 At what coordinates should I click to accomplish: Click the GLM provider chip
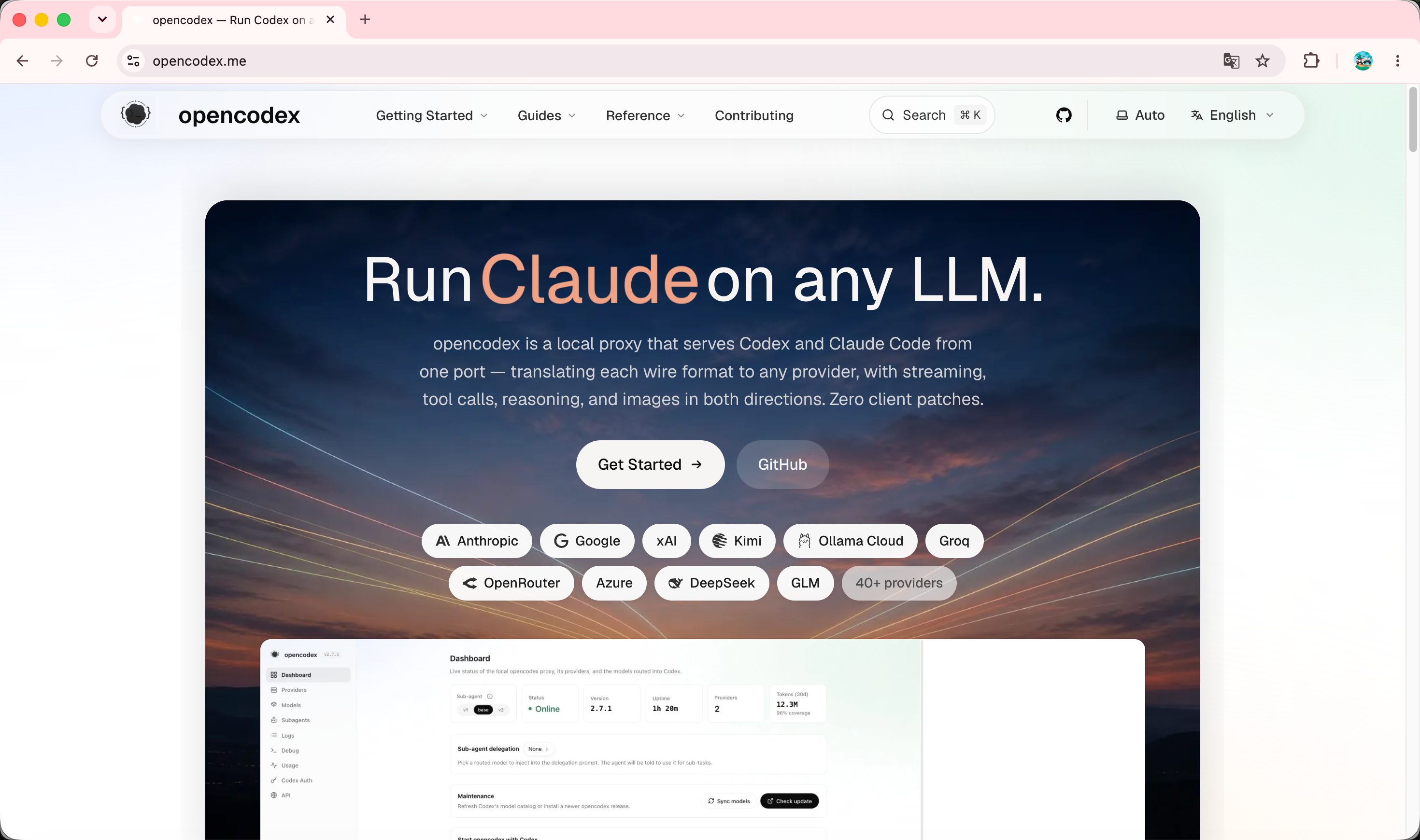click(805, 583)
